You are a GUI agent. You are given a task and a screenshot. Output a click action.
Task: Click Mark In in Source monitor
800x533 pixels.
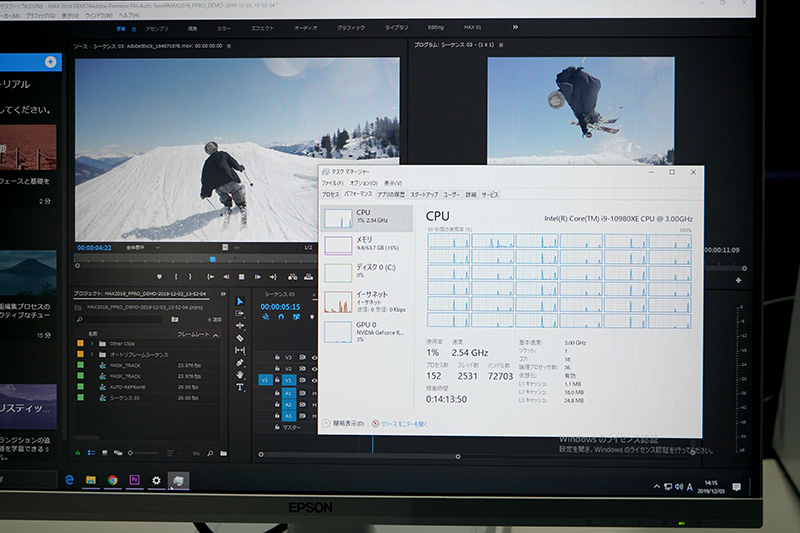pyautogui.click(x=176, y=276)
